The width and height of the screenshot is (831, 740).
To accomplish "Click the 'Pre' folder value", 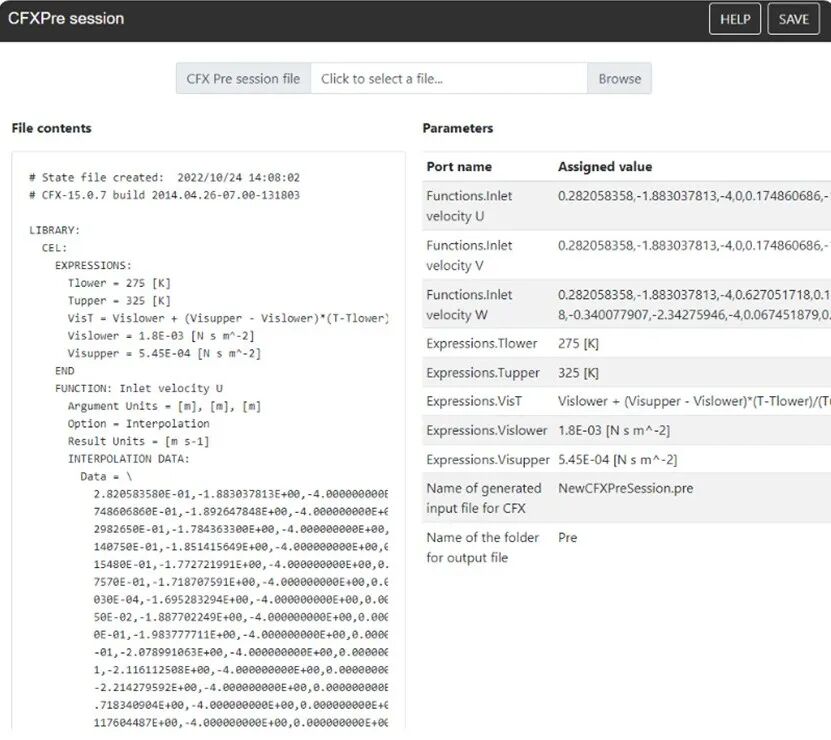I will [568, 538].
